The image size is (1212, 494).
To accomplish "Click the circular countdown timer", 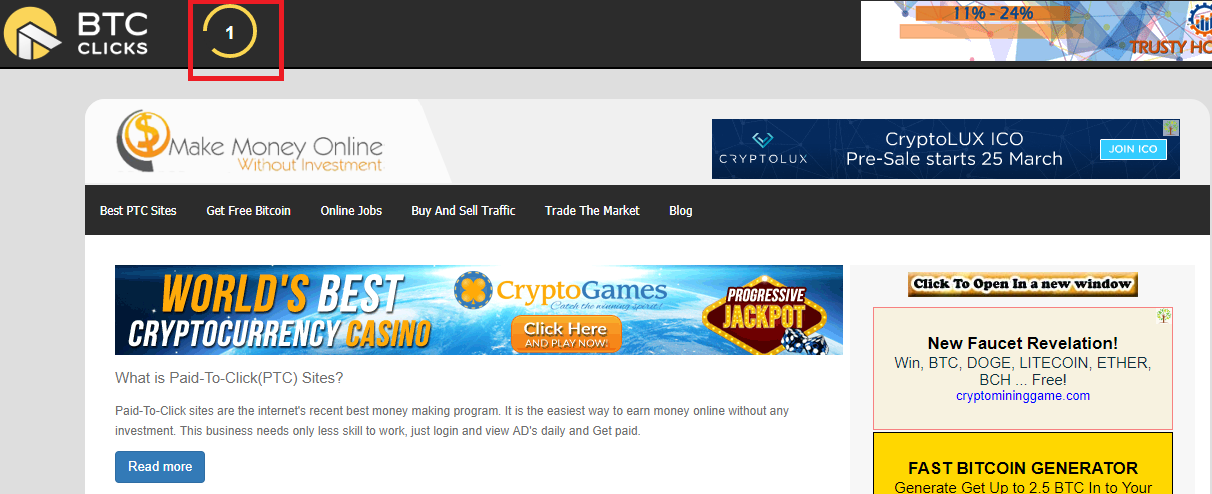I will 230,33.
